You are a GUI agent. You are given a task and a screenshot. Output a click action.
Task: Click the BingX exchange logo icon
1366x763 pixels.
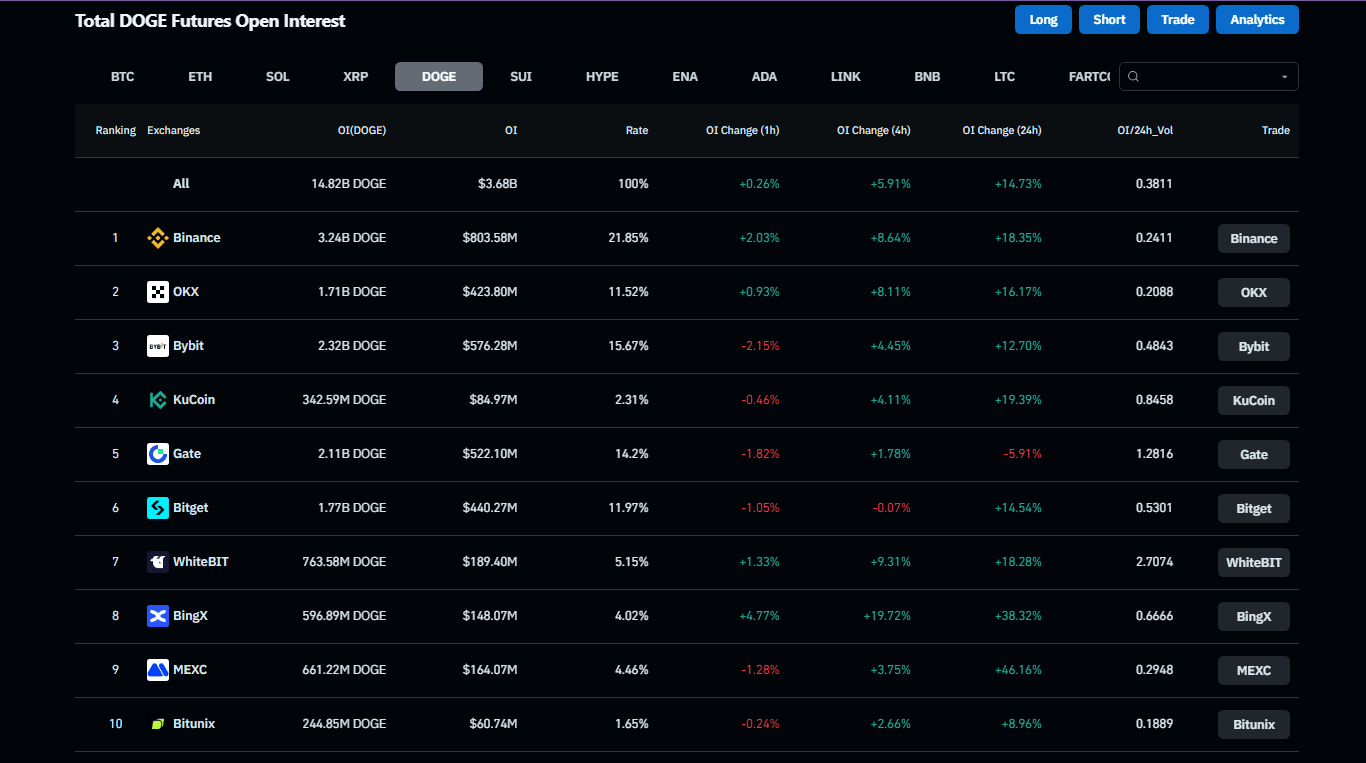click(x=158, y=616)
